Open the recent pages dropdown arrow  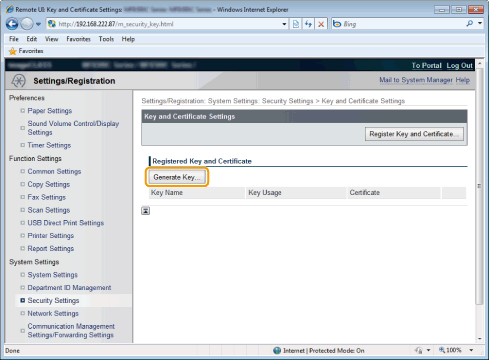point(38,24)
